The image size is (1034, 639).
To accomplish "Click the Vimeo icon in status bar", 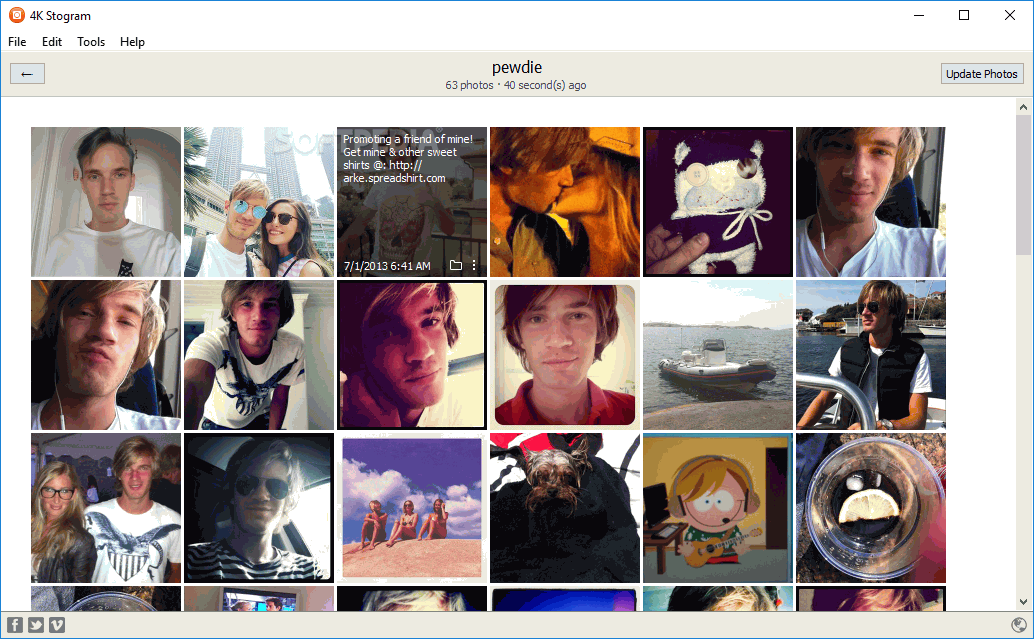I will coord(57,624).
